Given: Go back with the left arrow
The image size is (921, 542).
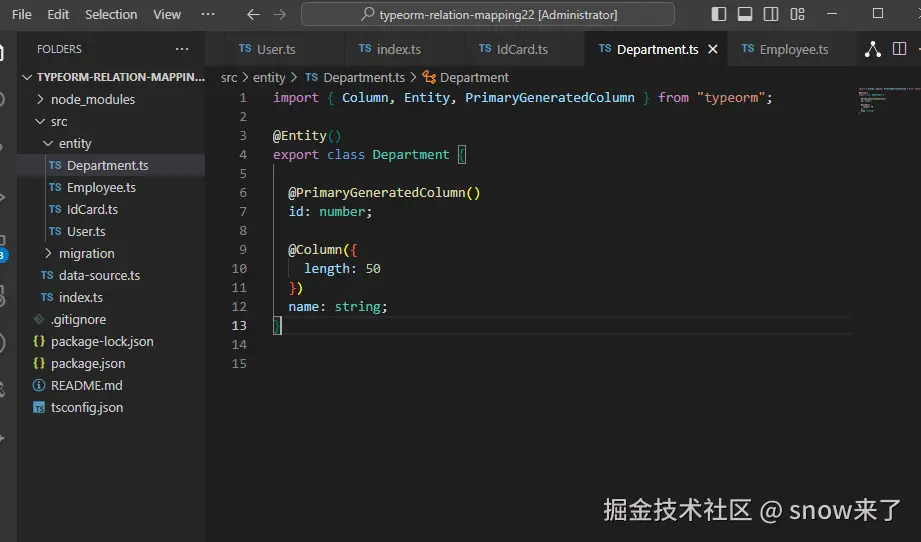Looking at the screenshot, I should pos(253,14).
